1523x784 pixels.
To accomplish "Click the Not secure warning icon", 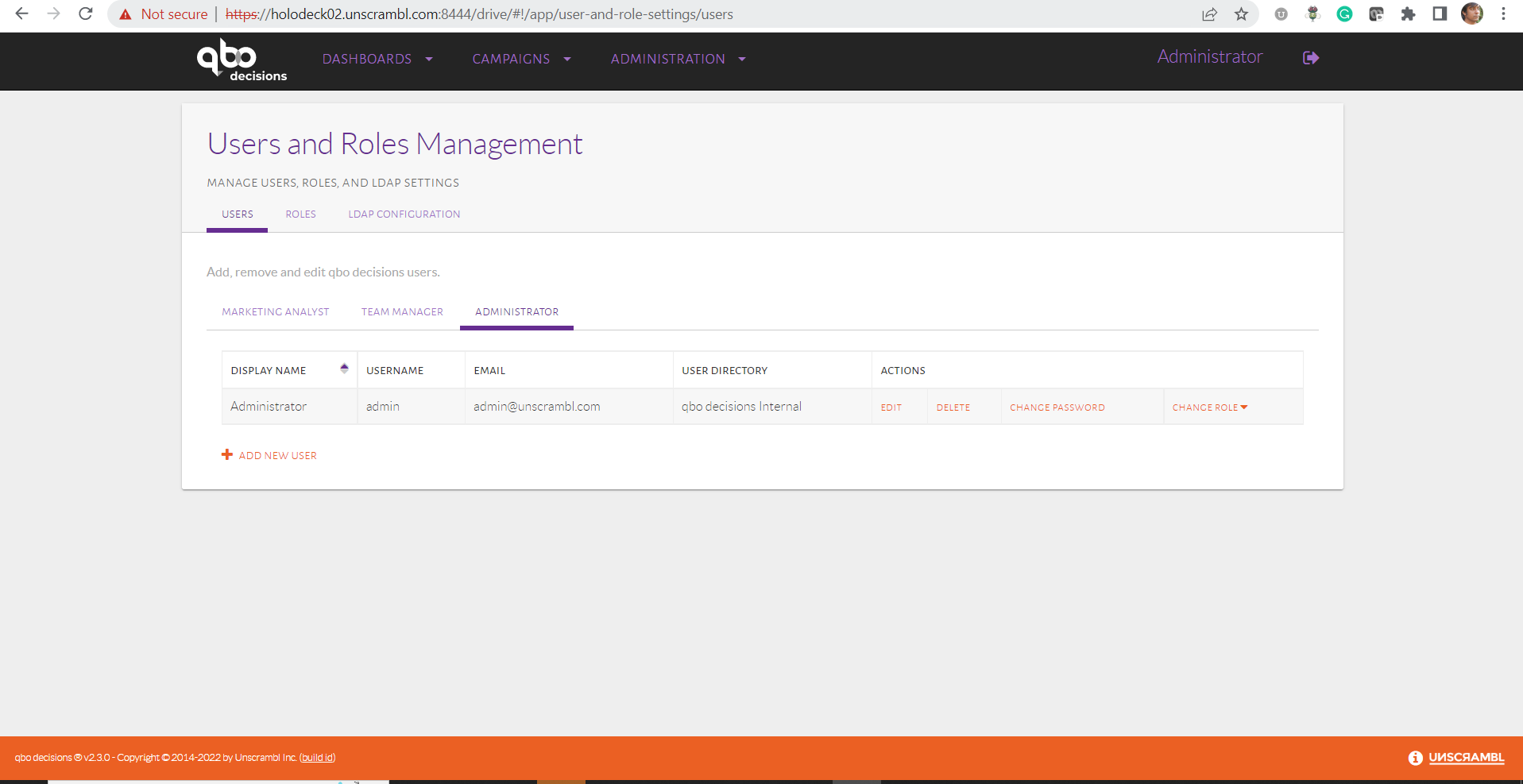I will (x=126, y=14).
